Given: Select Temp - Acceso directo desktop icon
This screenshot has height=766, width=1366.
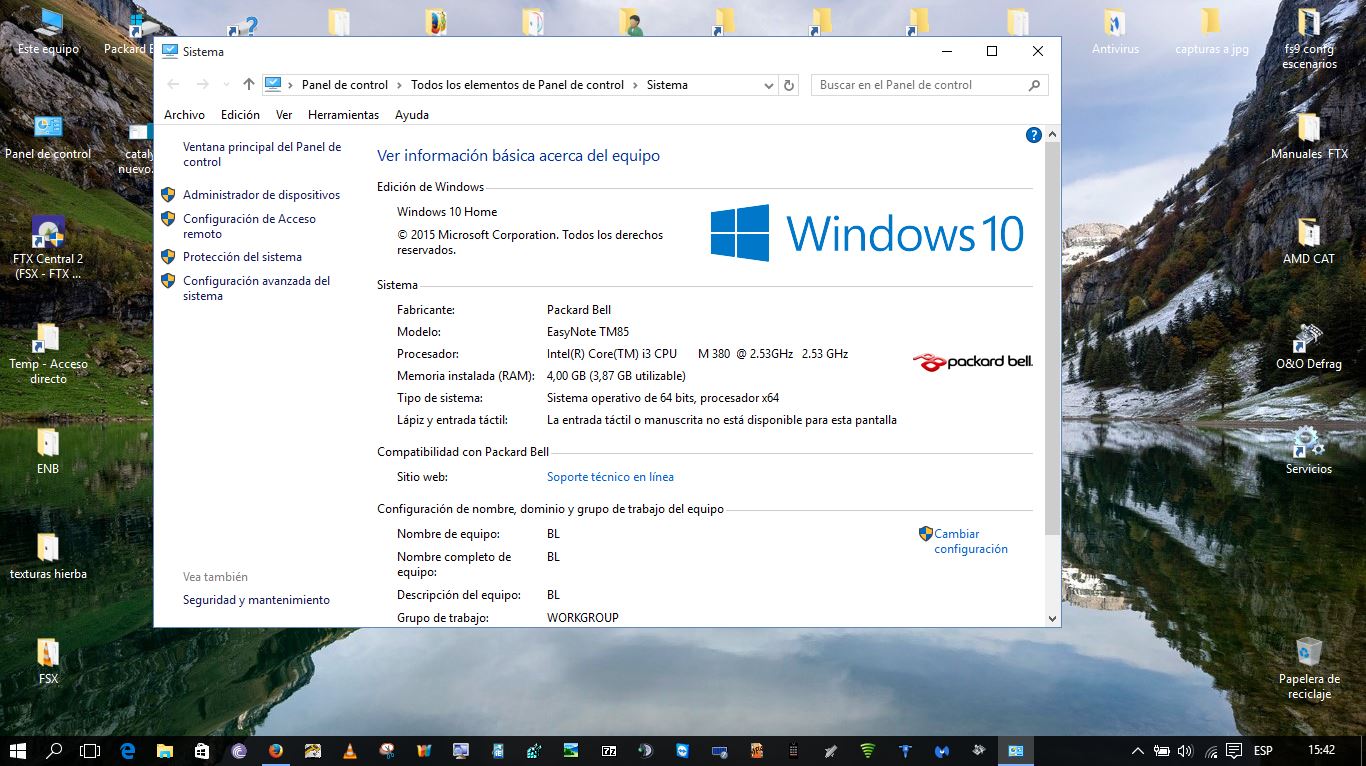Looking at the screenshot, I should pyautogui.click(x=48, y=354).
